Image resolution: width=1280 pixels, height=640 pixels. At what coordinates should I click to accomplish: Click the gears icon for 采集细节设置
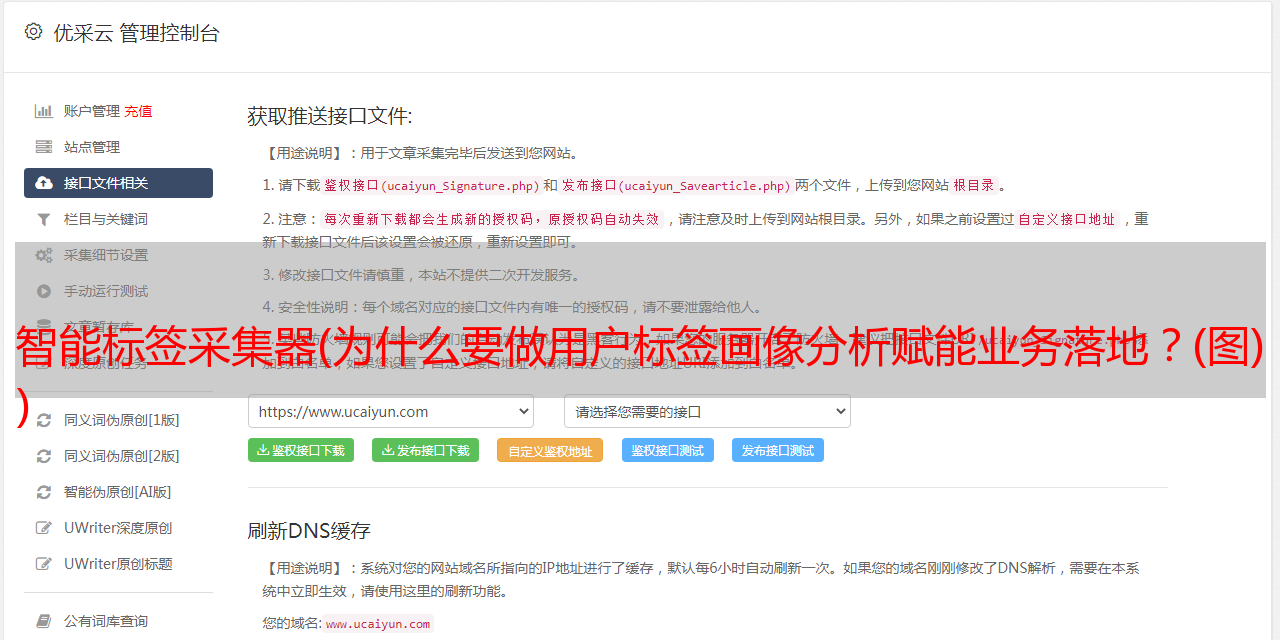click(x=44, y=255)
